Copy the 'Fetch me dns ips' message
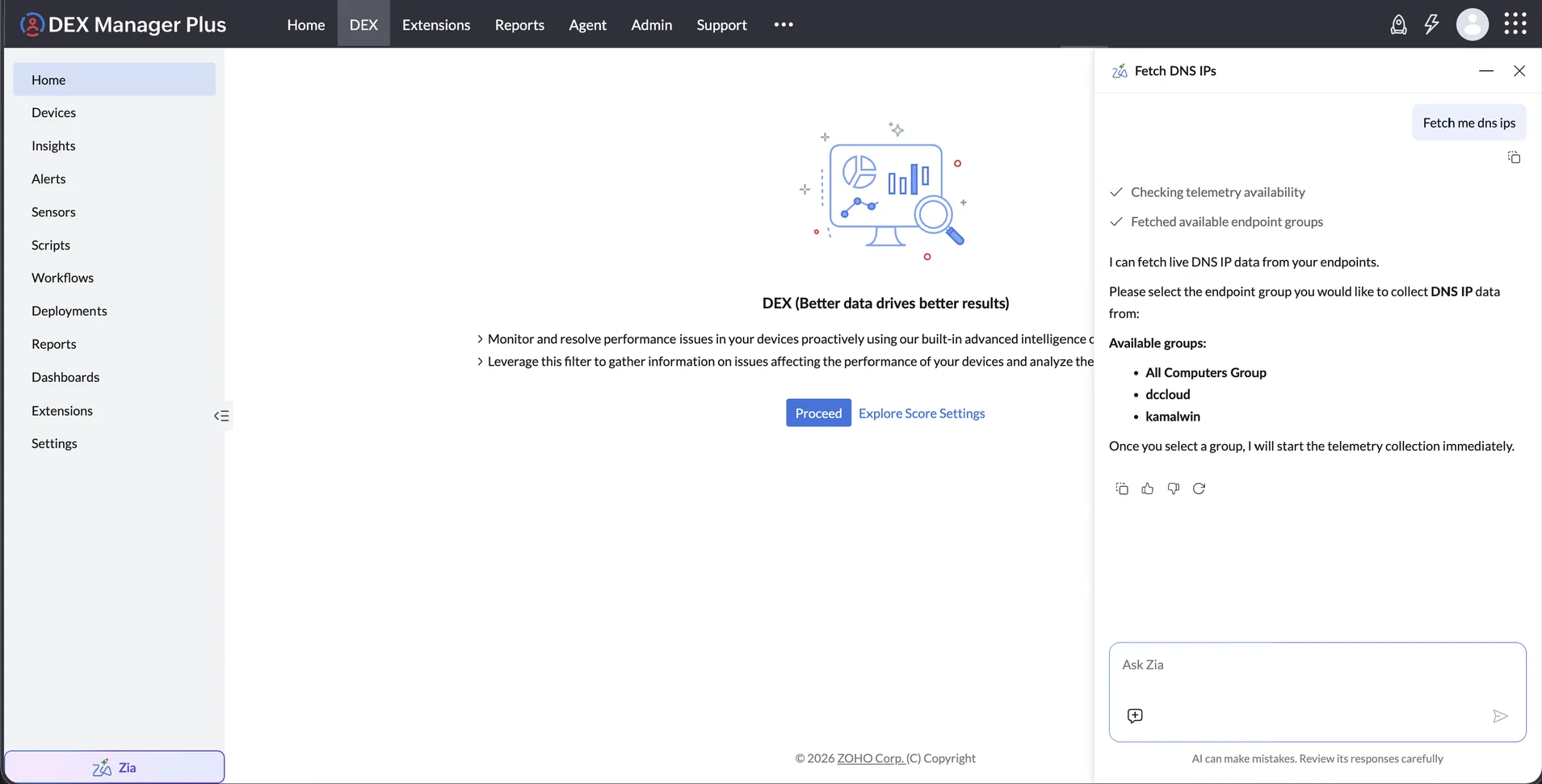The width and height of the screenshot is (1542, 784). pyautogui.click(x=1515, y=157)
